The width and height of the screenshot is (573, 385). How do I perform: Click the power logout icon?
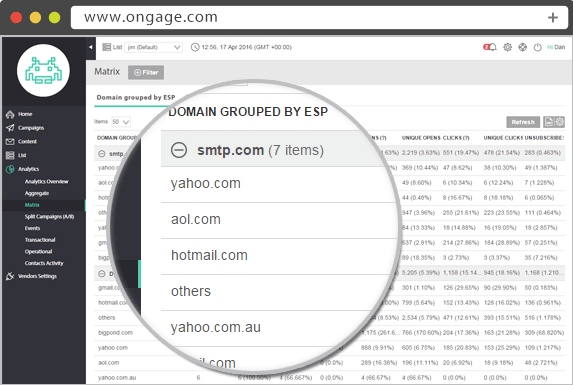(538, 47)
